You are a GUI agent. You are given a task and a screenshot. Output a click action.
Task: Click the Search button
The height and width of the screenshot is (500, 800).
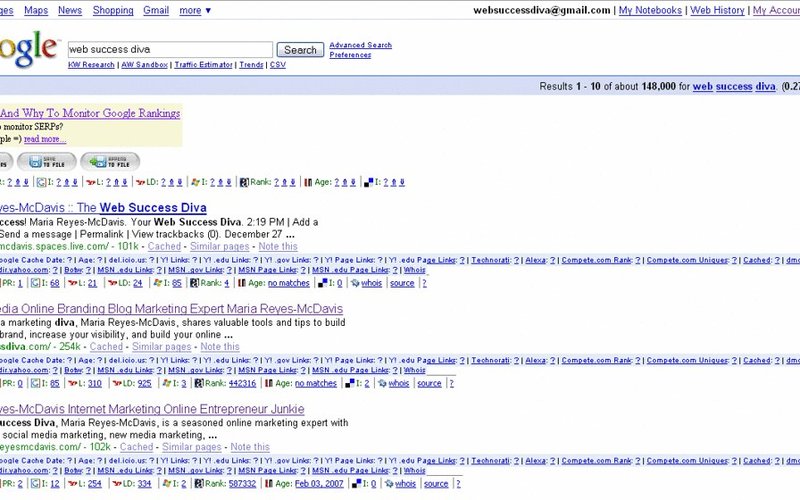click(300, 50)
